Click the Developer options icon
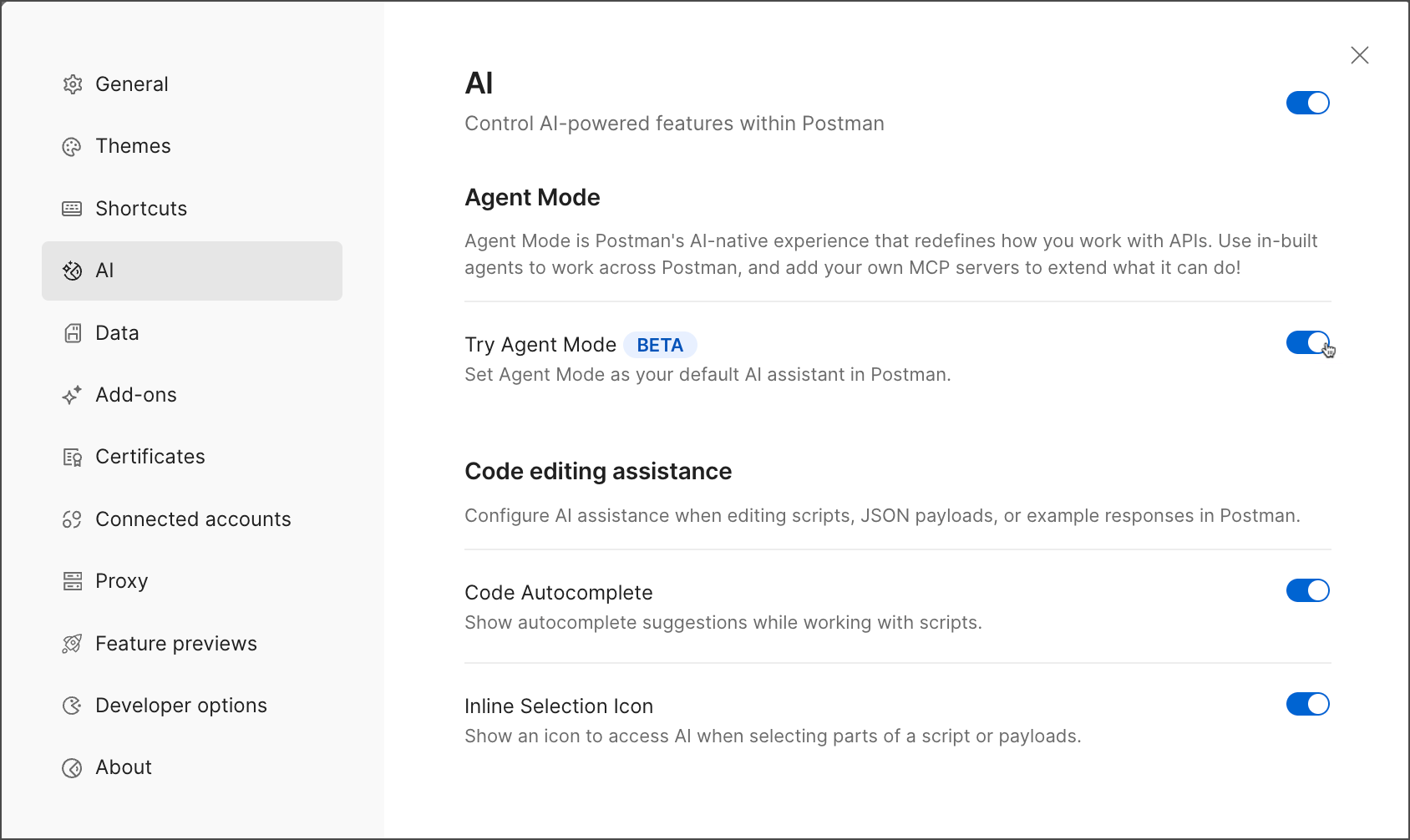This screenshot has width=1410, height=840. coord(73,705)
